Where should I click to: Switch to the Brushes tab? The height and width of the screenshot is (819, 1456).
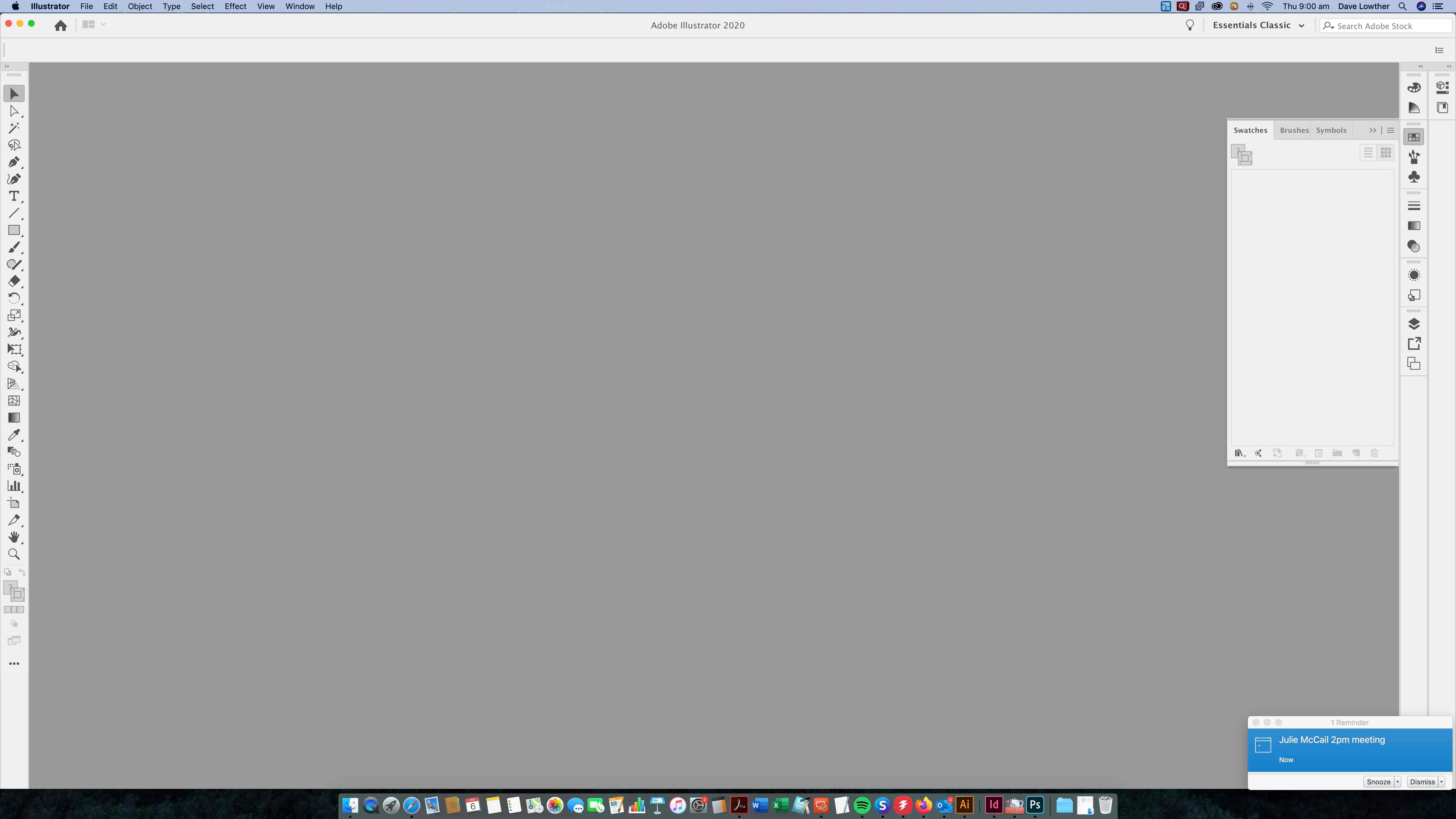[x=1294, y=131]
